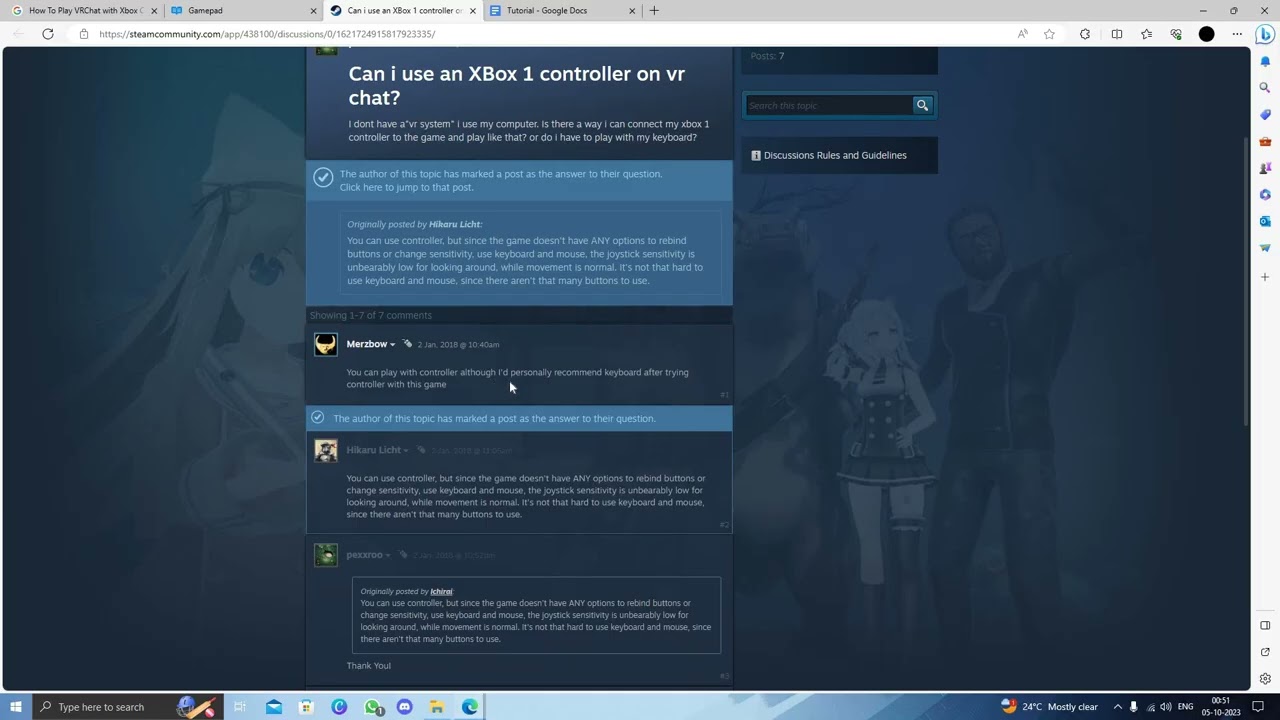Open the sidebar Outlook icon
The width and height of the screenshot is (1280, 720).
point(1265,221)
